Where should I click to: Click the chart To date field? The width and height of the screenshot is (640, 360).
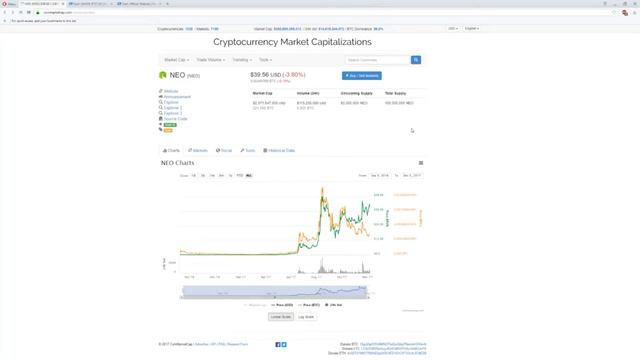tap(412, 176)
